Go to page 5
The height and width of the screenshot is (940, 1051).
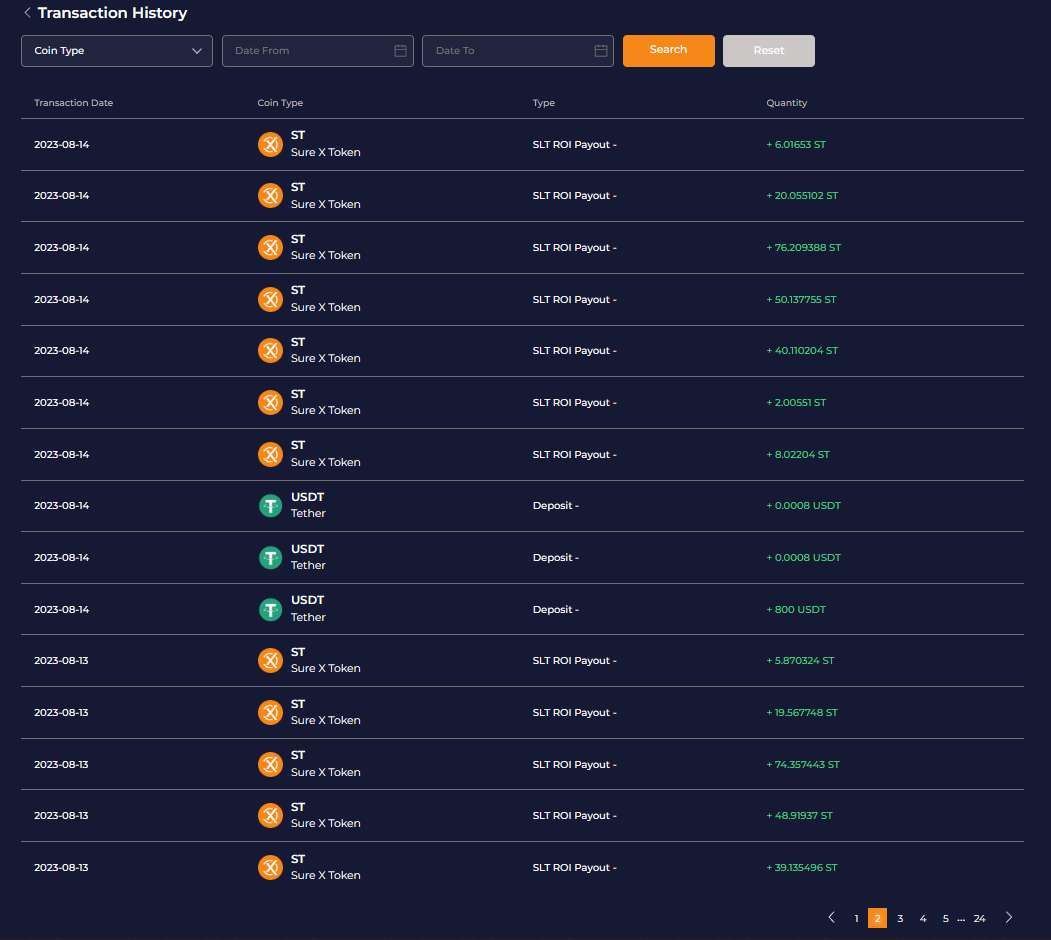pos(945,918)
